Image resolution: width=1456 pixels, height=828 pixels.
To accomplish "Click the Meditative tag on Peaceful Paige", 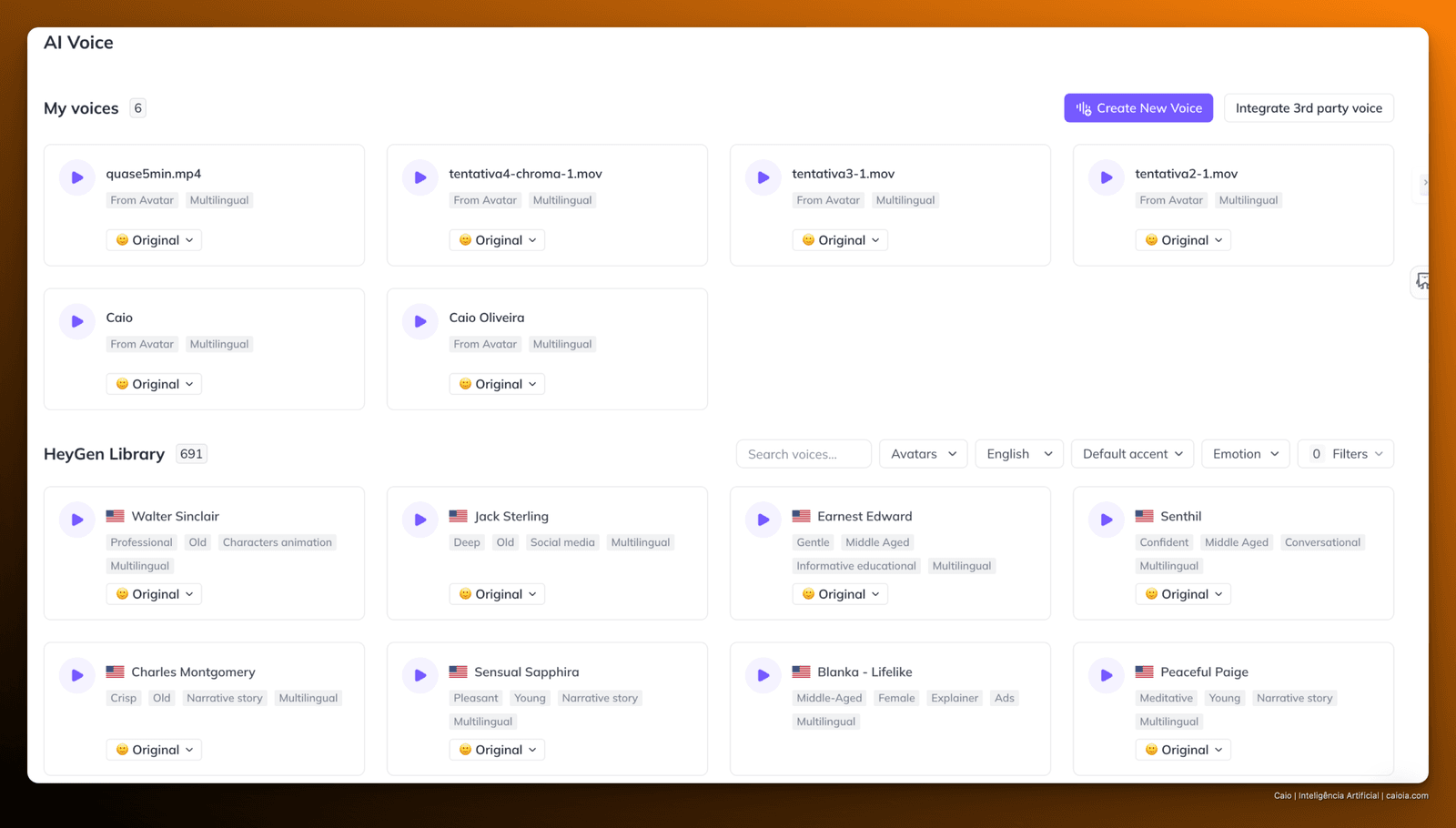I will click(1166, 698).
